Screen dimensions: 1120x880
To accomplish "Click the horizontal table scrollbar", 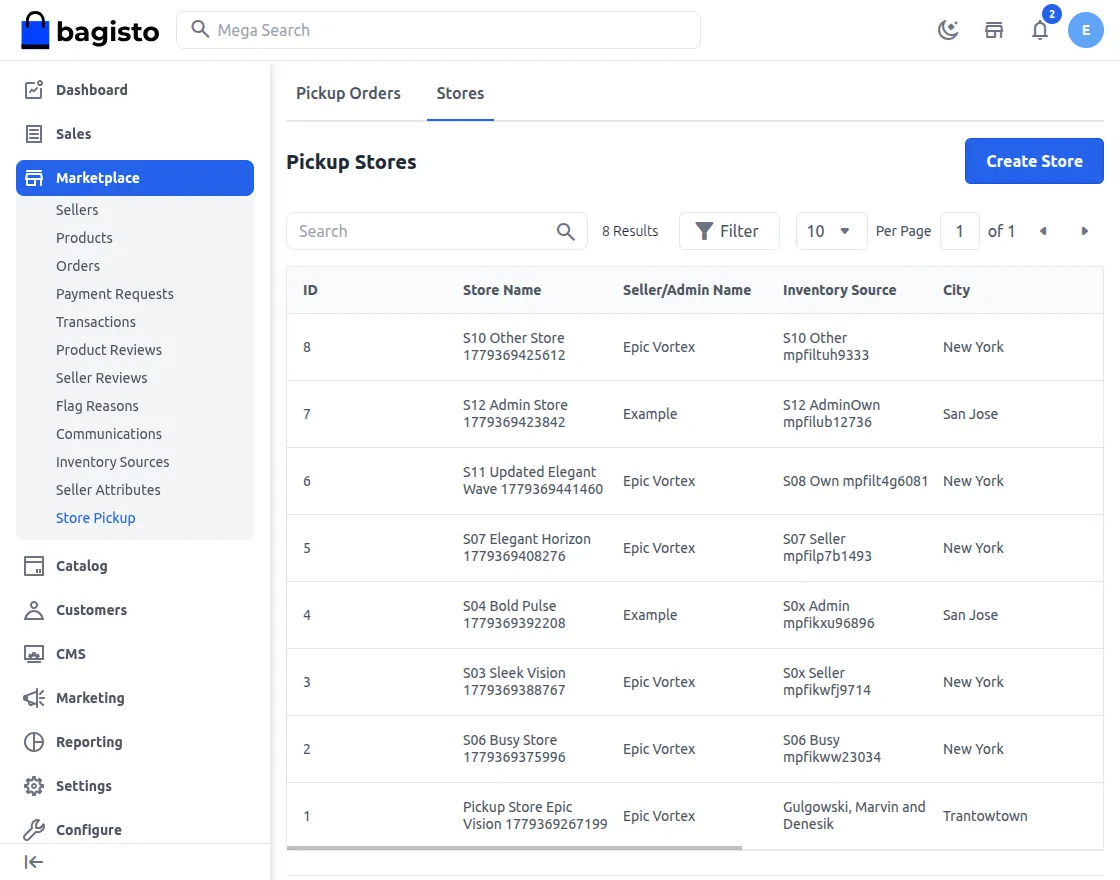I will click(514, 848).
